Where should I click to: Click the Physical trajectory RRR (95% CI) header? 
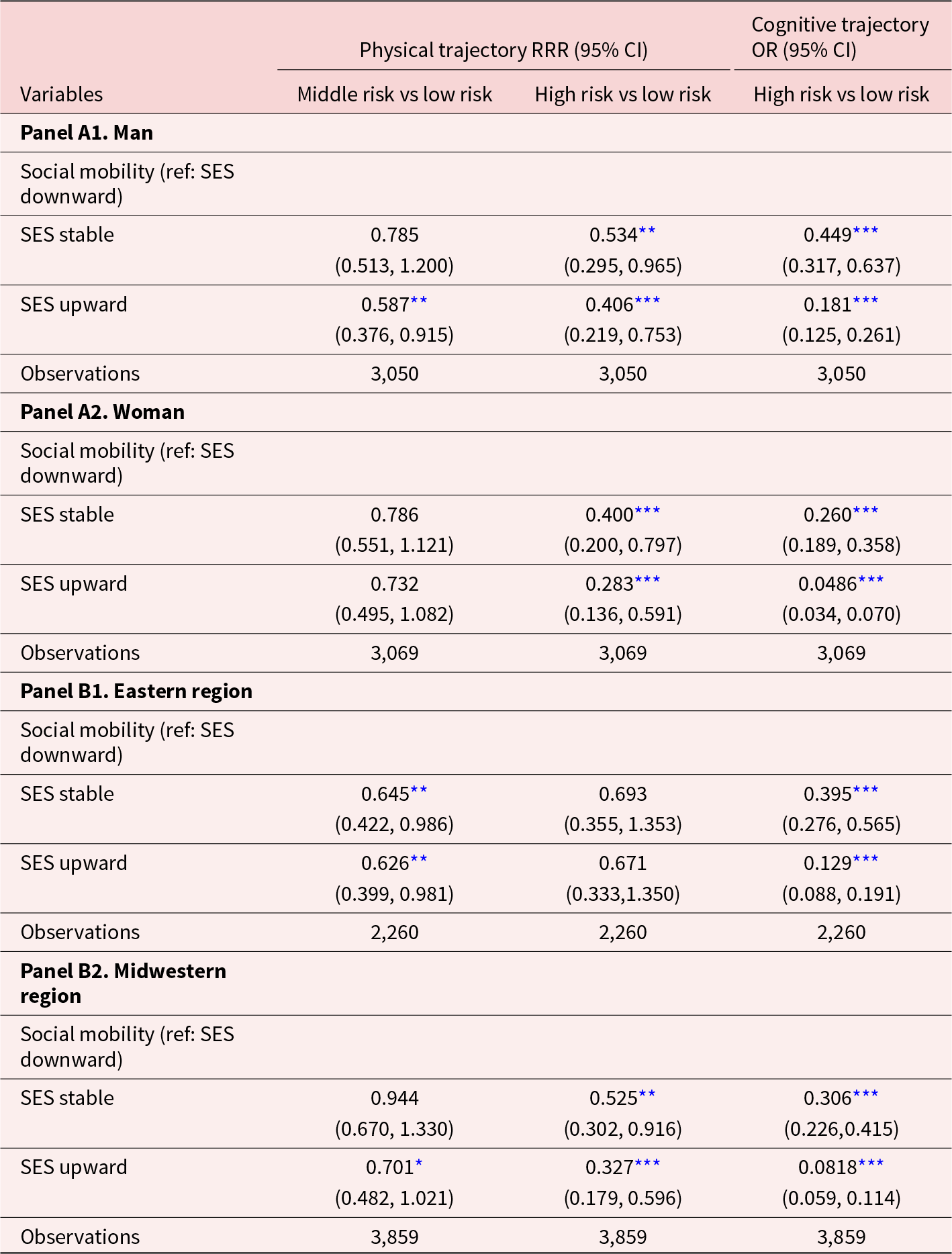[504, 50]
